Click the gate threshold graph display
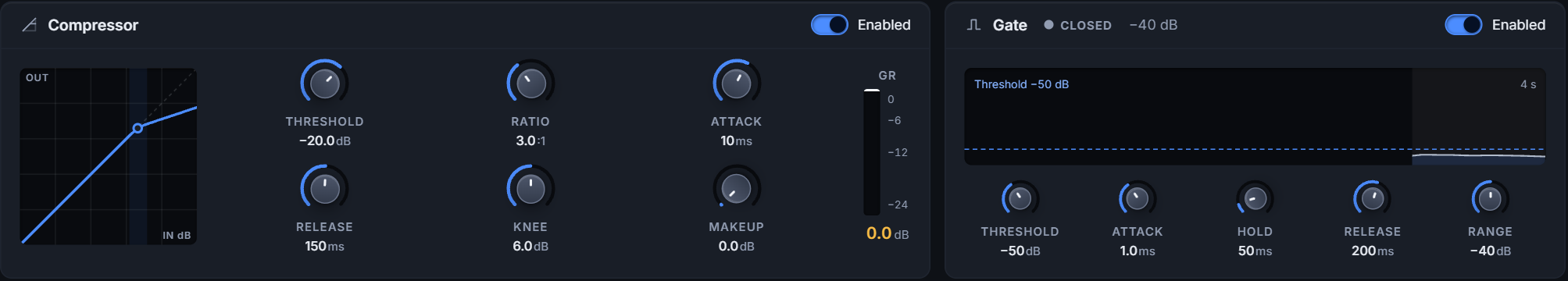 point(1255,116)
